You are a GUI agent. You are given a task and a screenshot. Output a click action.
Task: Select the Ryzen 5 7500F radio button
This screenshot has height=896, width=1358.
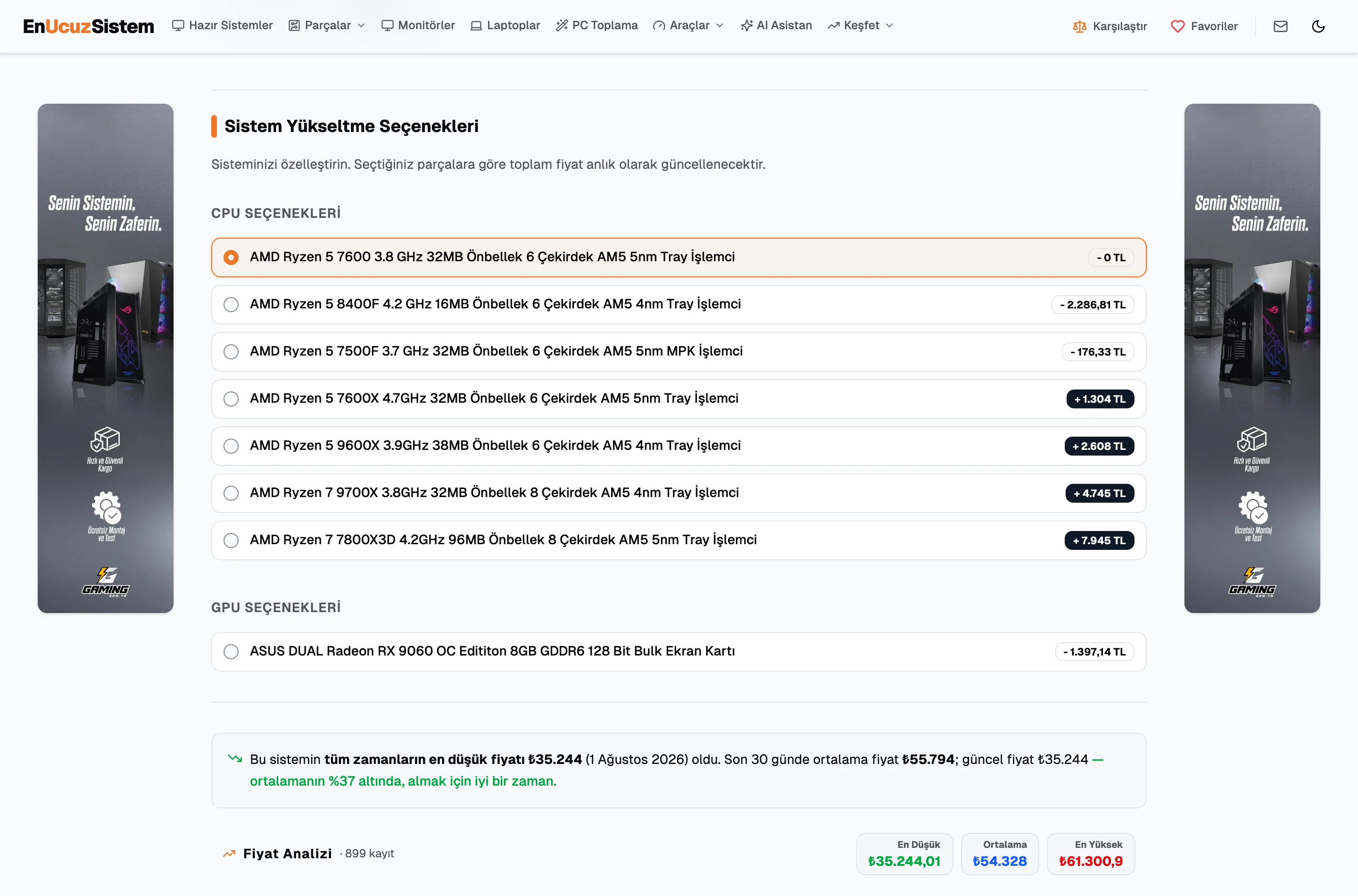231,351
